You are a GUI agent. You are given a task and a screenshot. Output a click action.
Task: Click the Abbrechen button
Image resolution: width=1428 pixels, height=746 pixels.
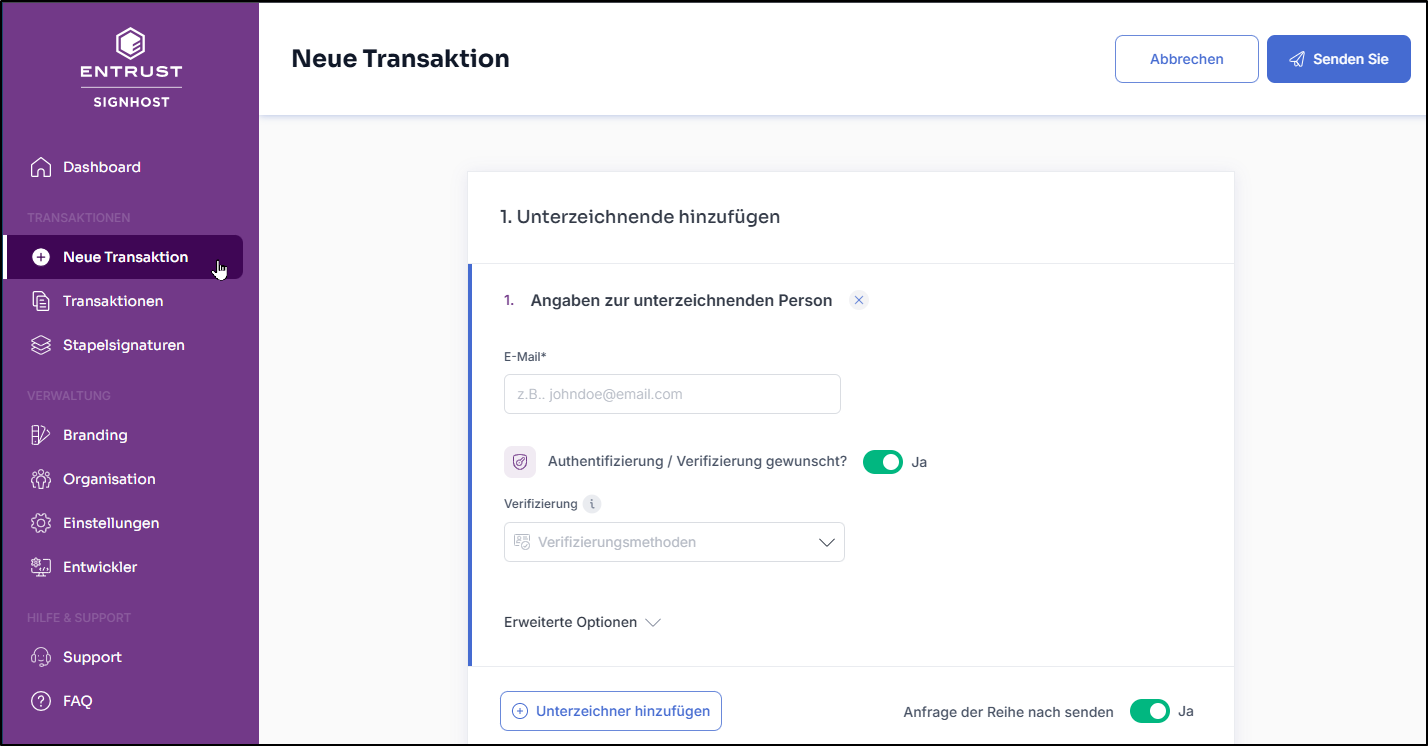click(x=1187, y=59)
